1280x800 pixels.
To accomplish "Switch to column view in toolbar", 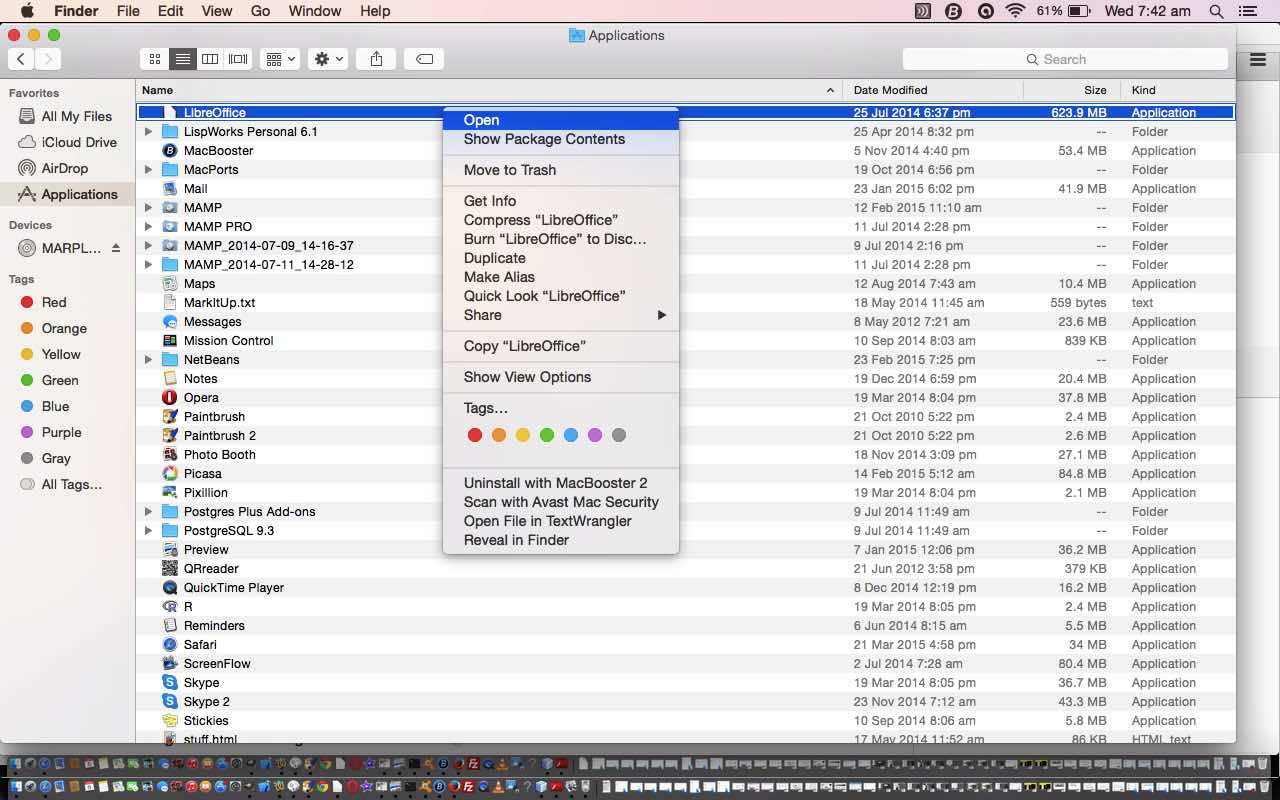I will click(210, 59).
